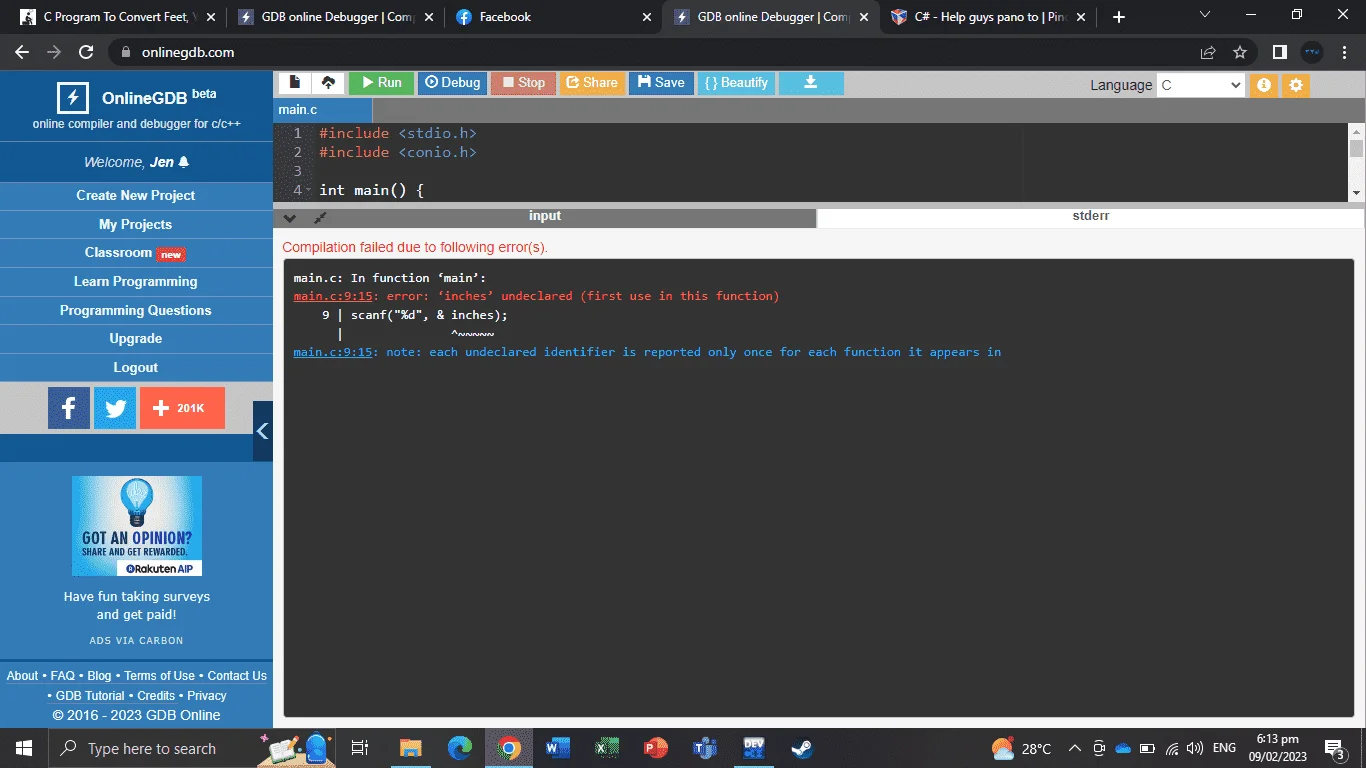
Task: Open a new browser tab with plus
Action: click(x=1119, y=17)
